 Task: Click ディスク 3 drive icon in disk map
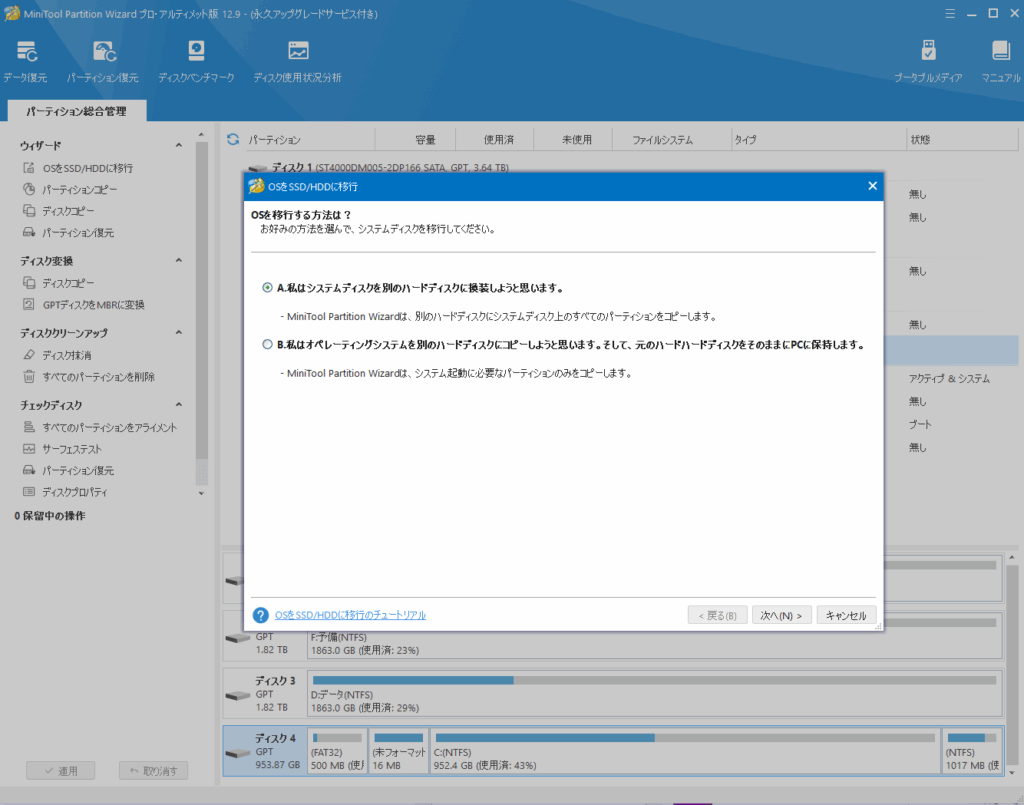pos(237,695)
